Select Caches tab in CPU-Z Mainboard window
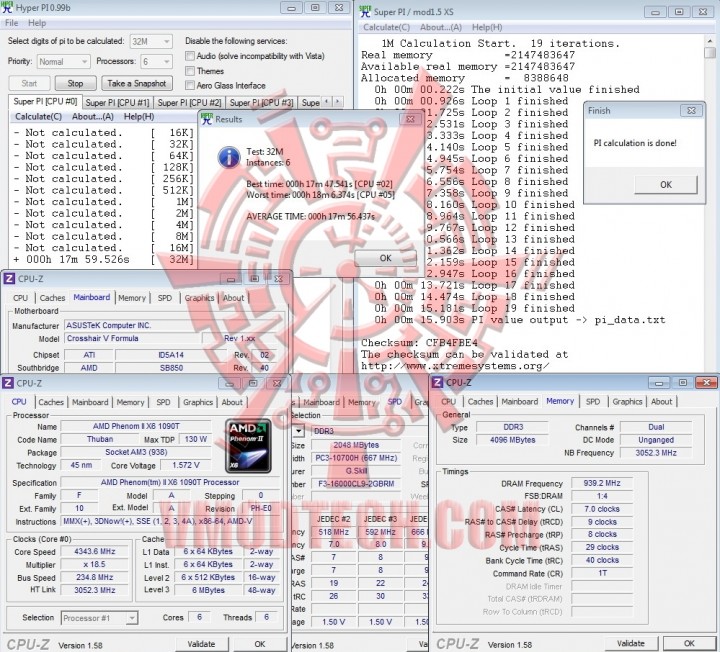 [52, 298]
